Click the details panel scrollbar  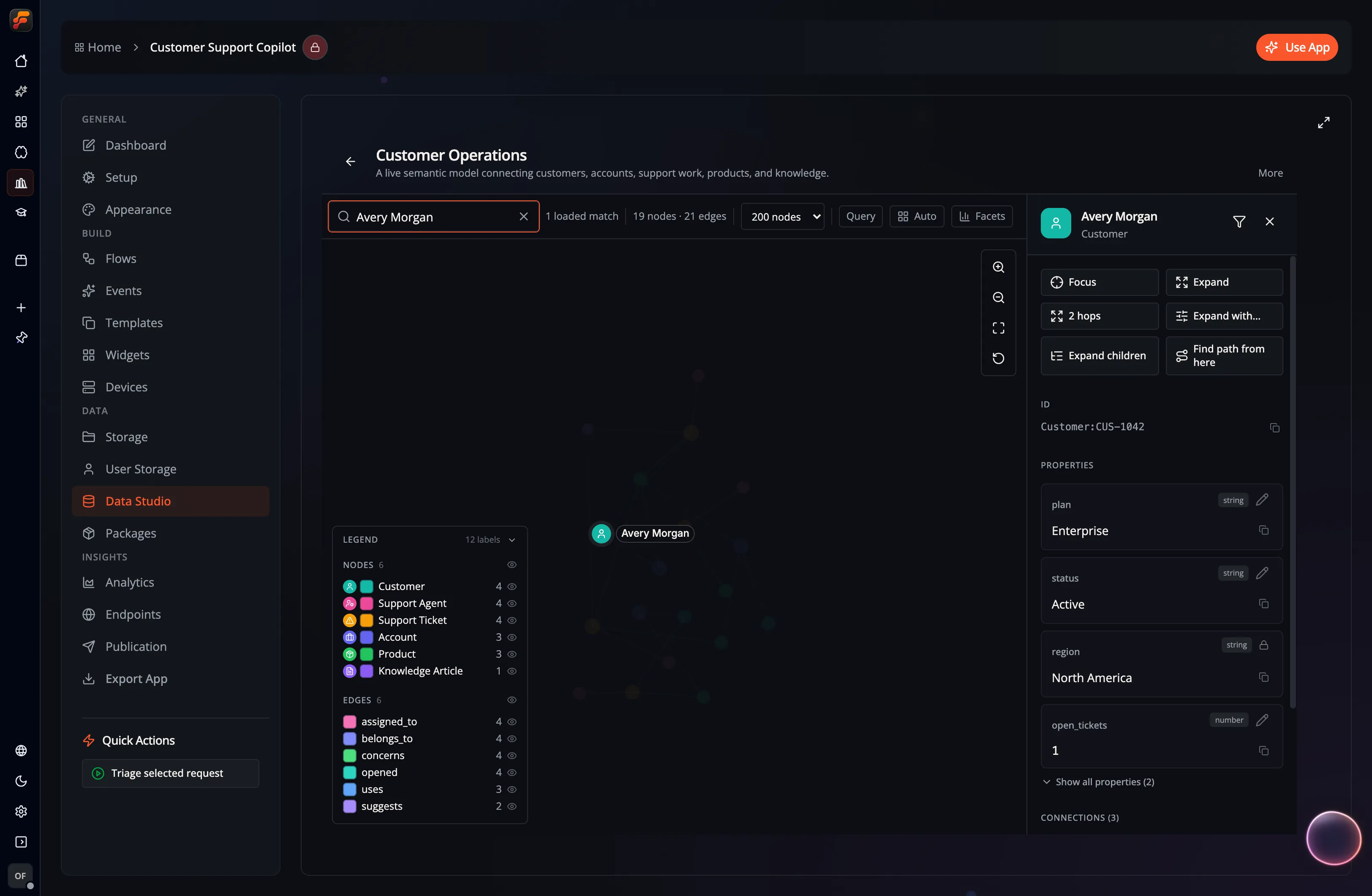(1293, 482)
